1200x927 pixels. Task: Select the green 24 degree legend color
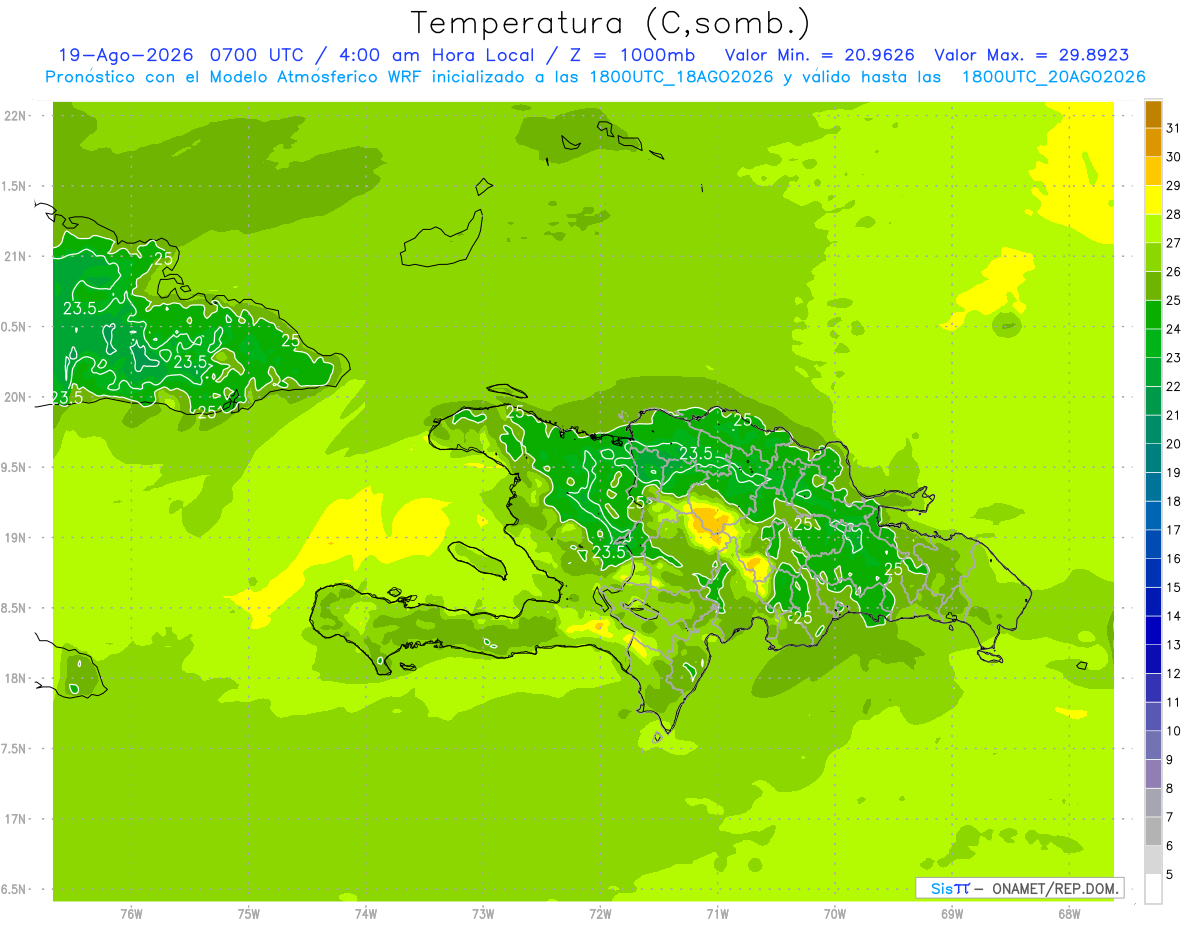pyautogui.click(x=1153, y=315)
